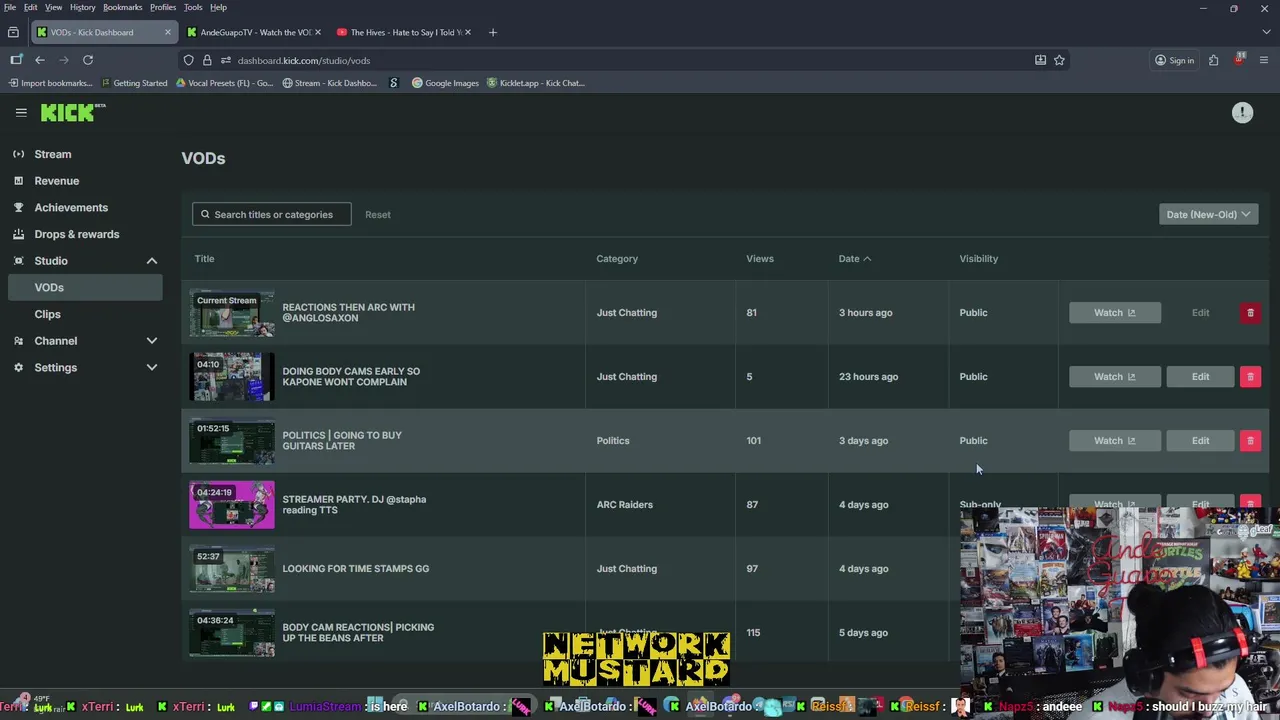This screenshot has width=1280, height=720.
Task: Reset the VOD search filter
Action: 377,214
